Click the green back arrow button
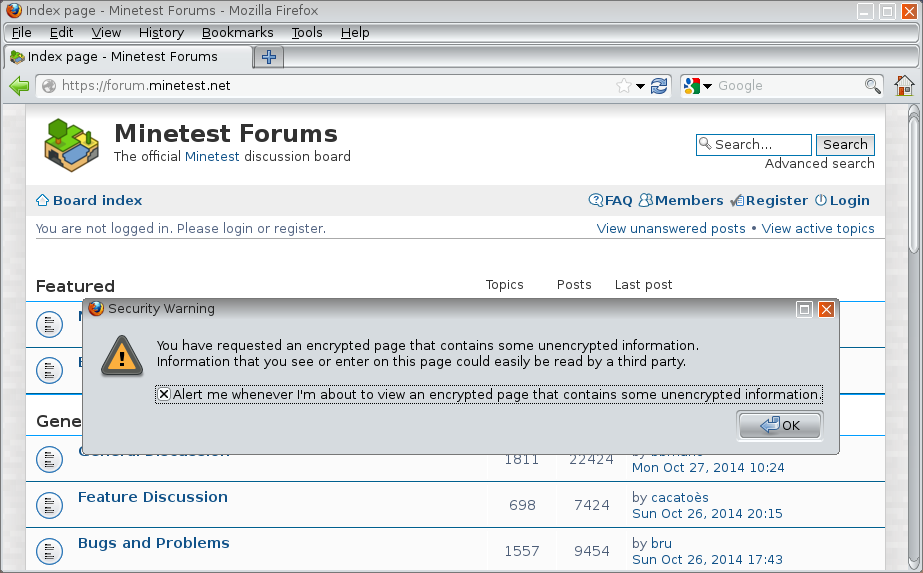Image resolution: width=923 pixels, height=573 pixels. click(19, 86)
